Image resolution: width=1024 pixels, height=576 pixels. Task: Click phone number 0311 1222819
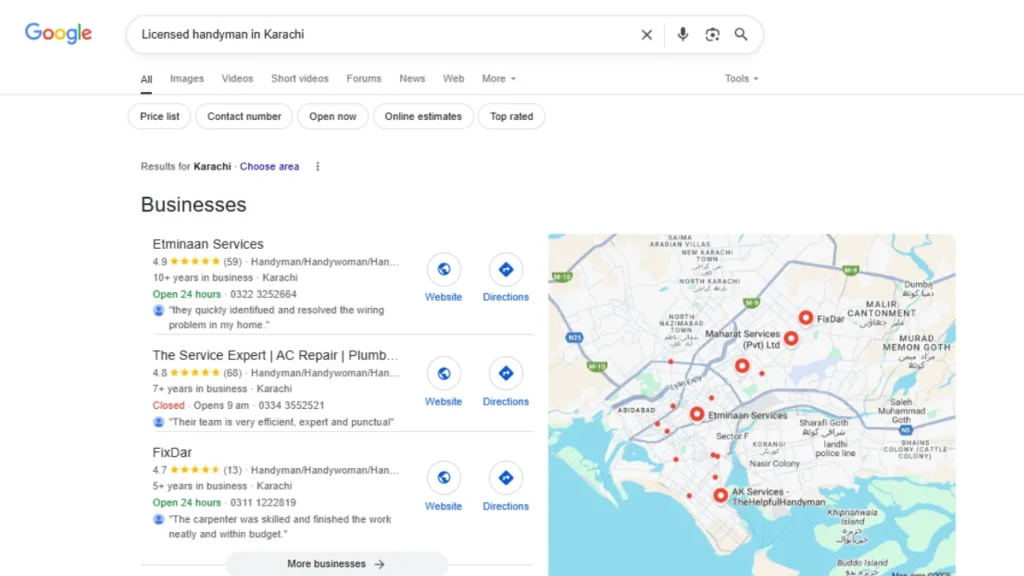263,502
